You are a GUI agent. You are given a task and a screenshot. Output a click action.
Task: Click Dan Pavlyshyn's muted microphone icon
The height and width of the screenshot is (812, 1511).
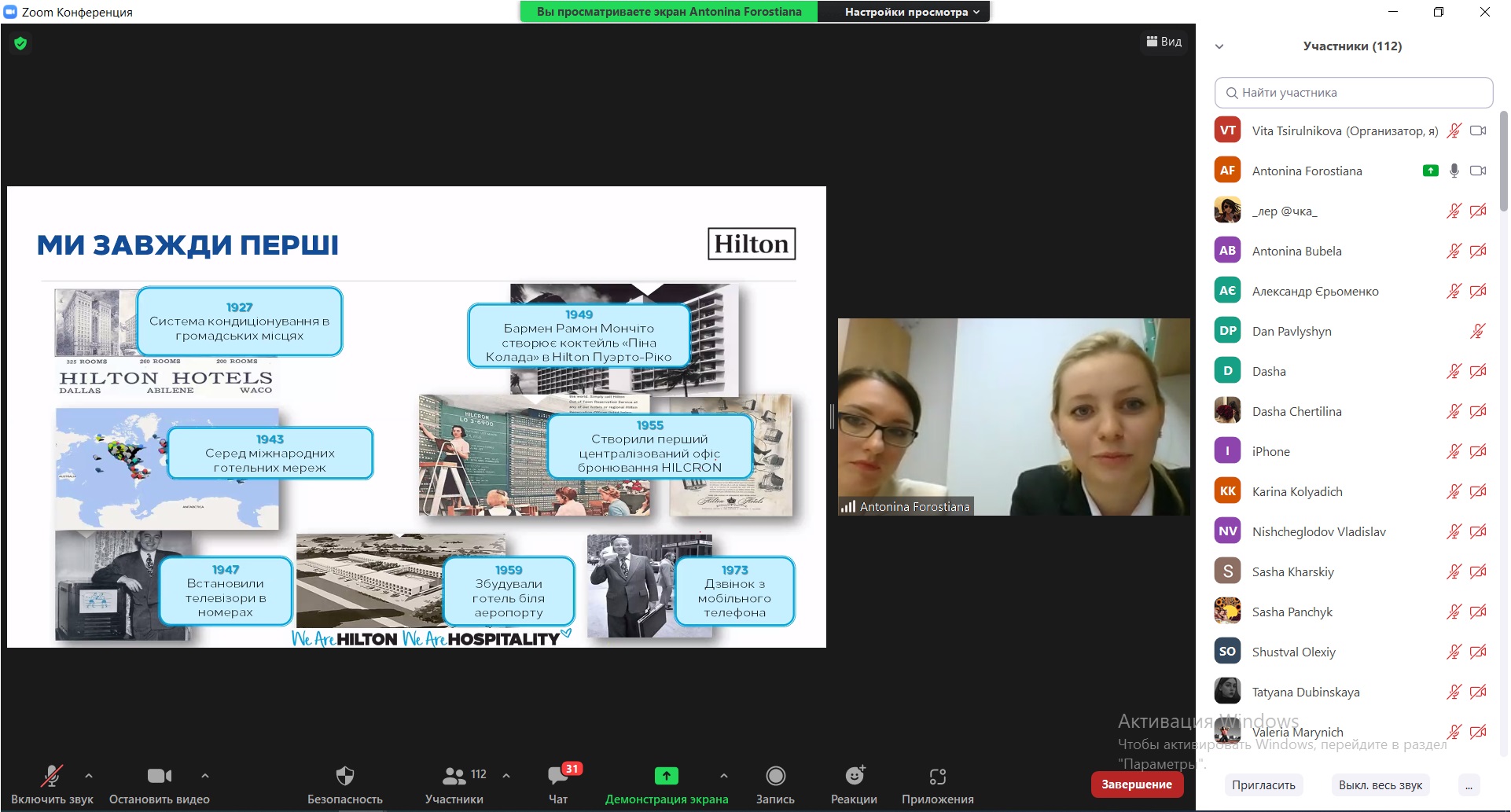point(1478,331)
